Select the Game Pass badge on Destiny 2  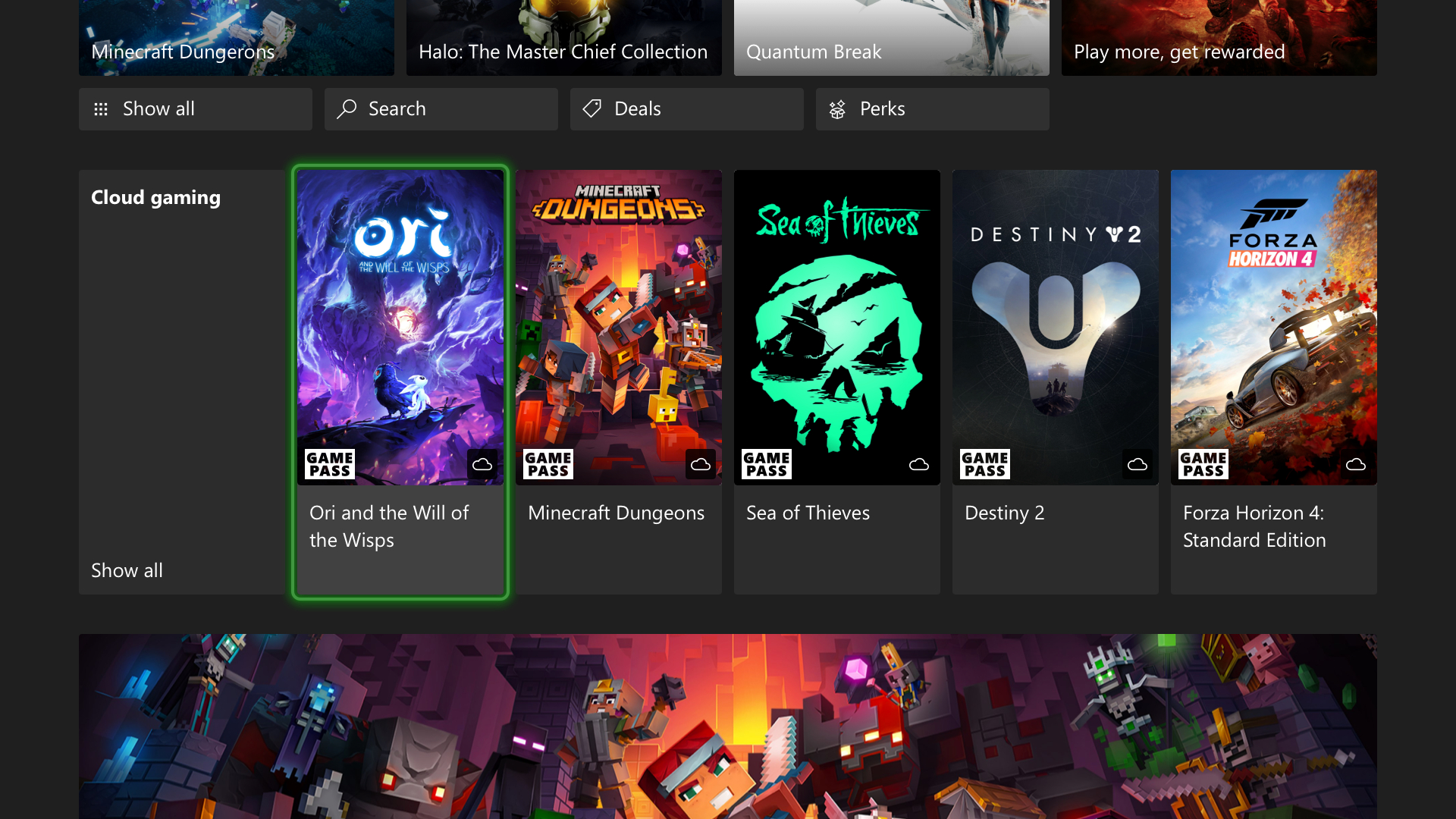pos(984,464)
